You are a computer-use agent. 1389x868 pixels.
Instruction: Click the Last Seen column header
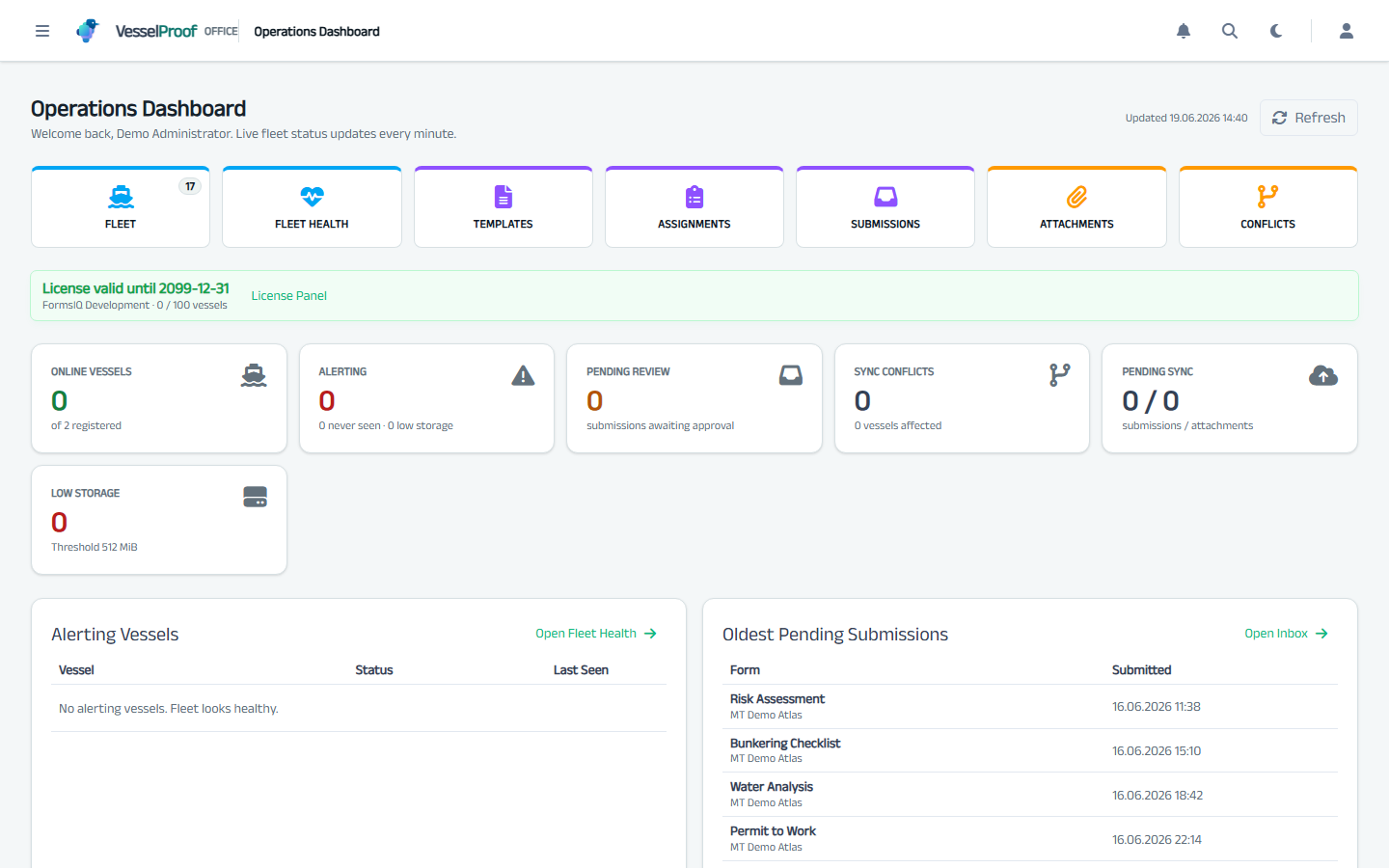click(x=581, y=670)
